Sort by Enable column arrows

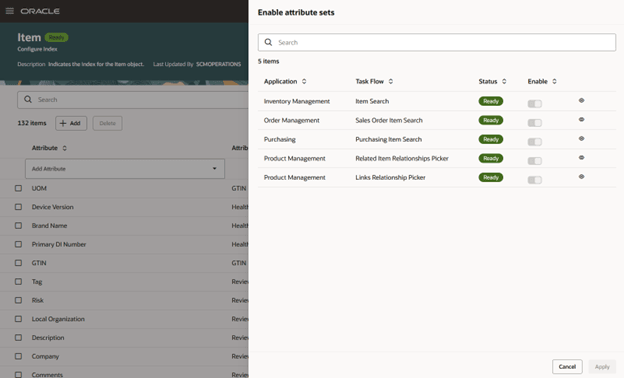pyautogui.click(x=554, y=81)
